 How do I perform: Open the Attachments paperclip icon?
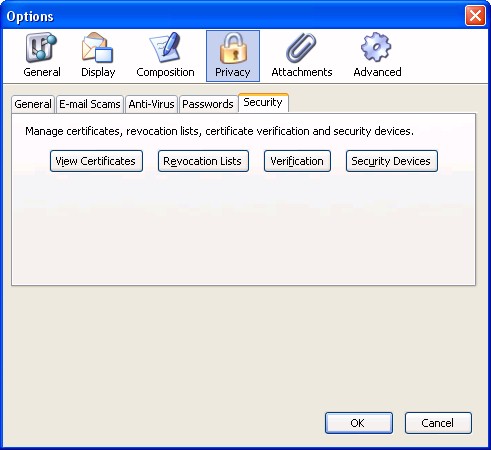[x=301, y=48]
